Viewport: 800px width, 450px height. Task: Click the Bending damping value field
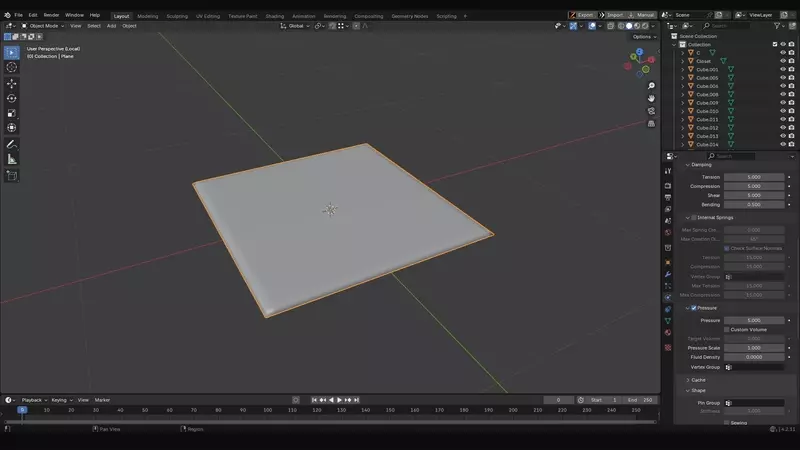(754, 205)
